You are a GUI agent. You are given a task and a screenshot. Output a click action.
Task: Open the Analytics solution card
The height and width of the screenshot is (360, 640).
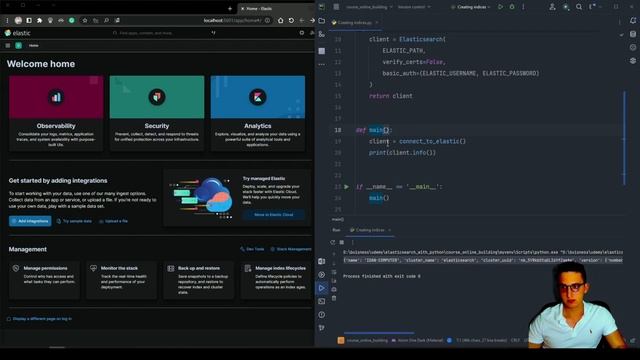coord(258,113)
